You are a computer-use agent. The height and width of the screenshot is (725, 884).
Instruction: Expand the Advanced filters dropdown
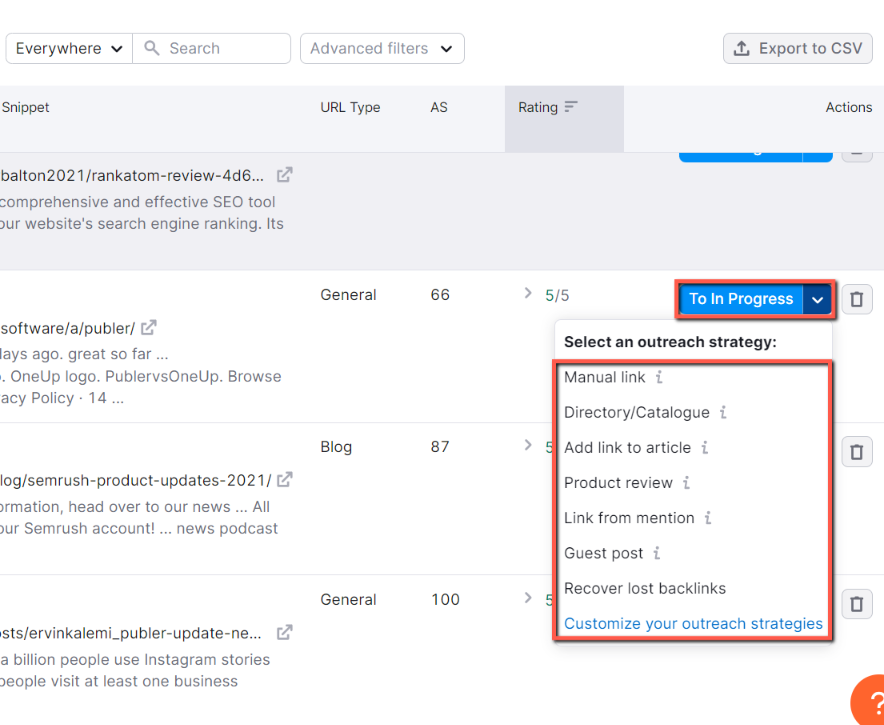point(382,48)
